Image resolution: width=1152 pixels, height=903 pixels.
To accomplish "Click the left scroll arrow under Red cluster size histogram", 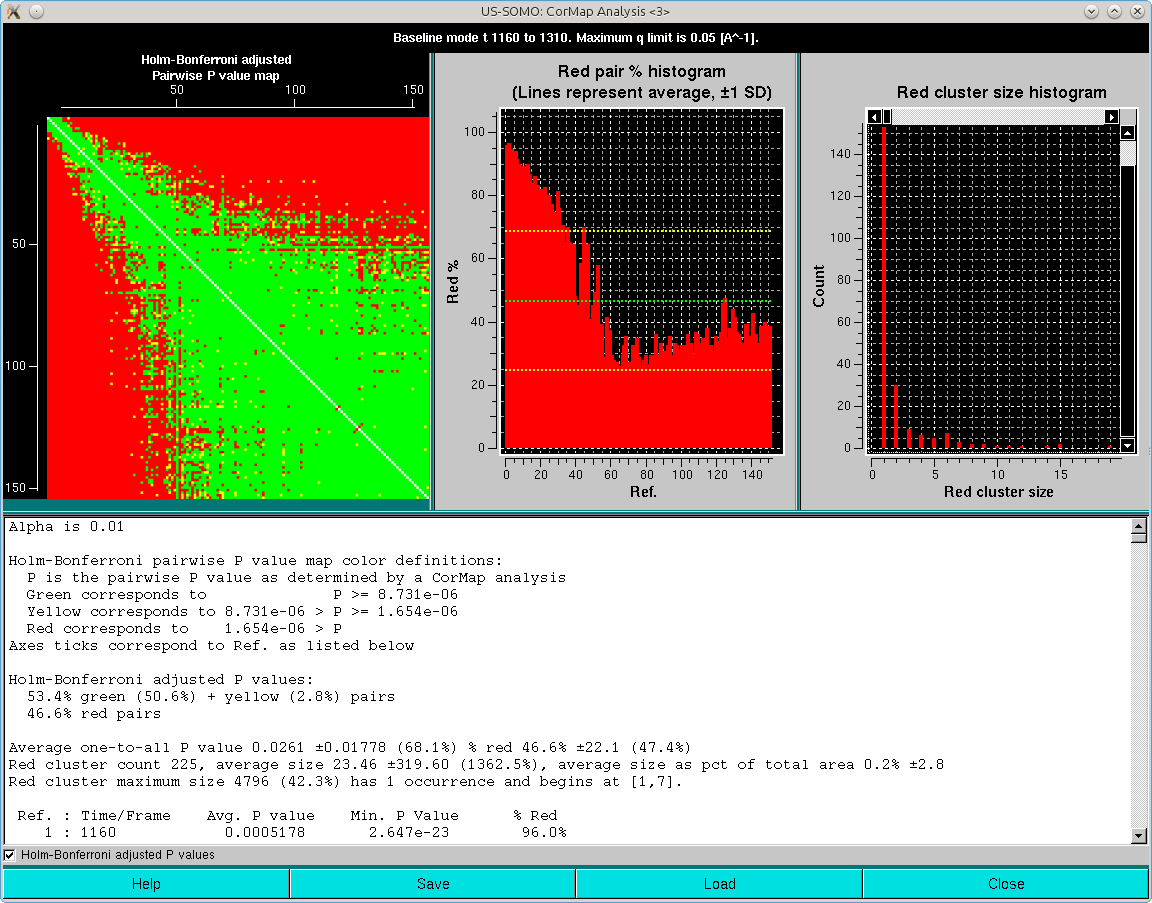I will 876,116.
